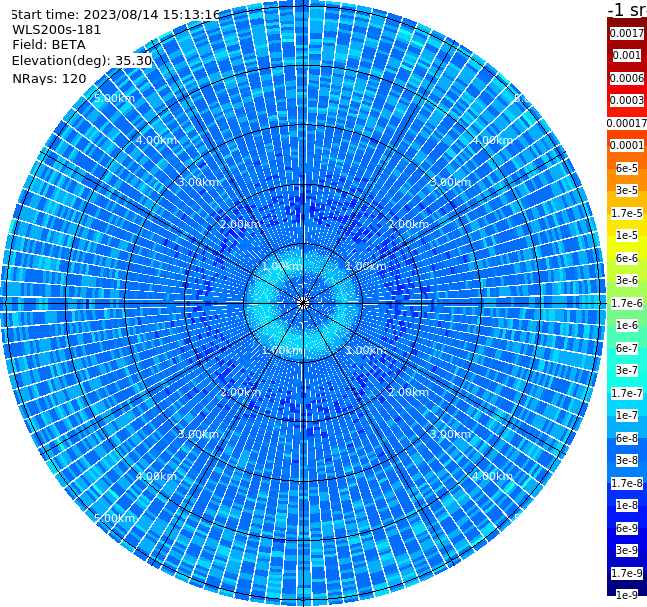The image size is (647, 607).
Task: Select the "6e-6" colorbar value
Action: [627, 258]
